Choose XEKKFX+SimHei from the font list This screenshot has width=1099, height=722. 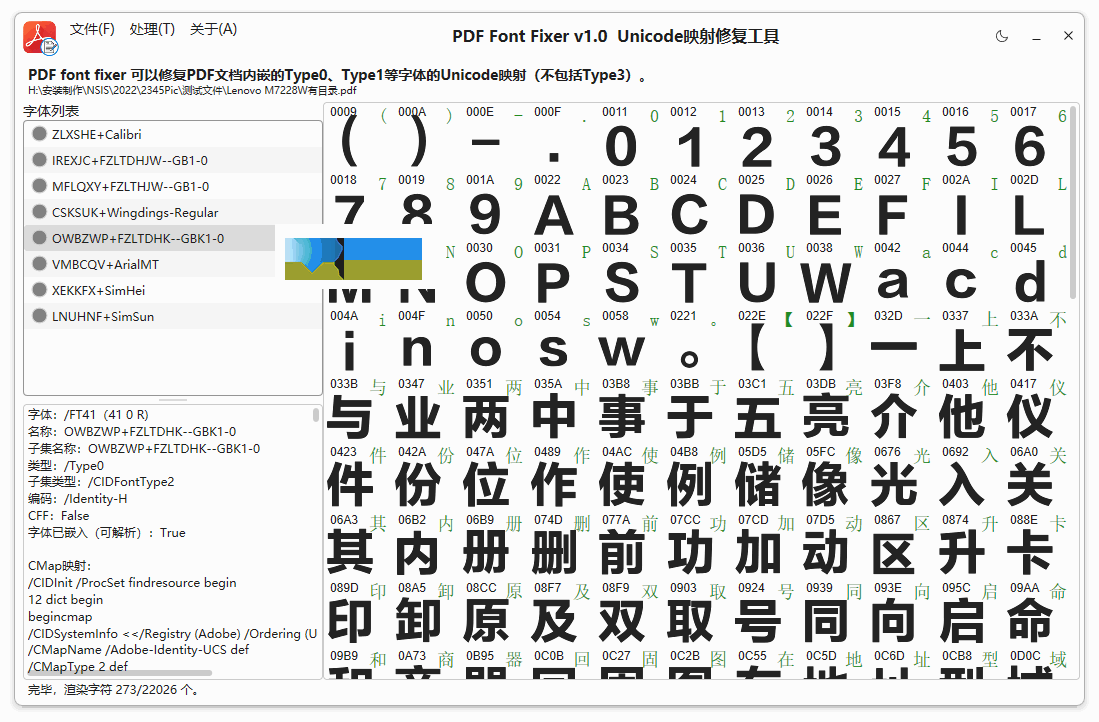(x=103, y=290)
